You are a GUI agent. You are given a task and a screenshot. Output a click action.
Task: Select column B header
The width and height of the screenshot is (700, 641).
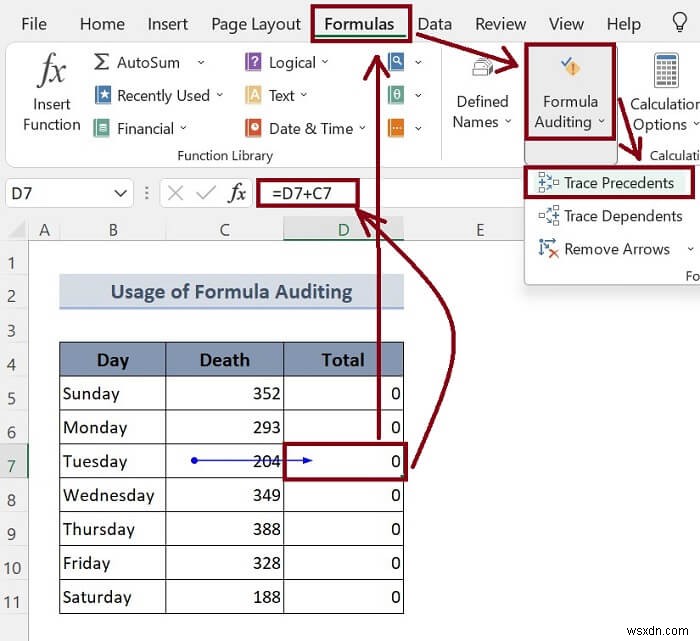tap(113, 230)
